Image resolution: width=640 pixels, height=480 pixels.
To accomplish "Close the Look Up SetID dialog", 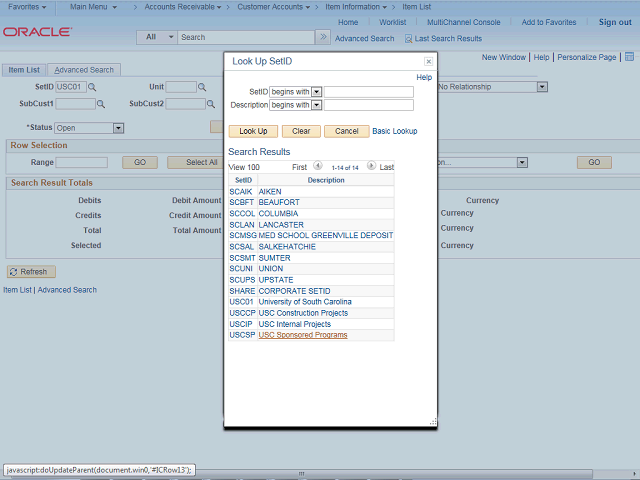I will pyautogui.click(x=428, y=62).
